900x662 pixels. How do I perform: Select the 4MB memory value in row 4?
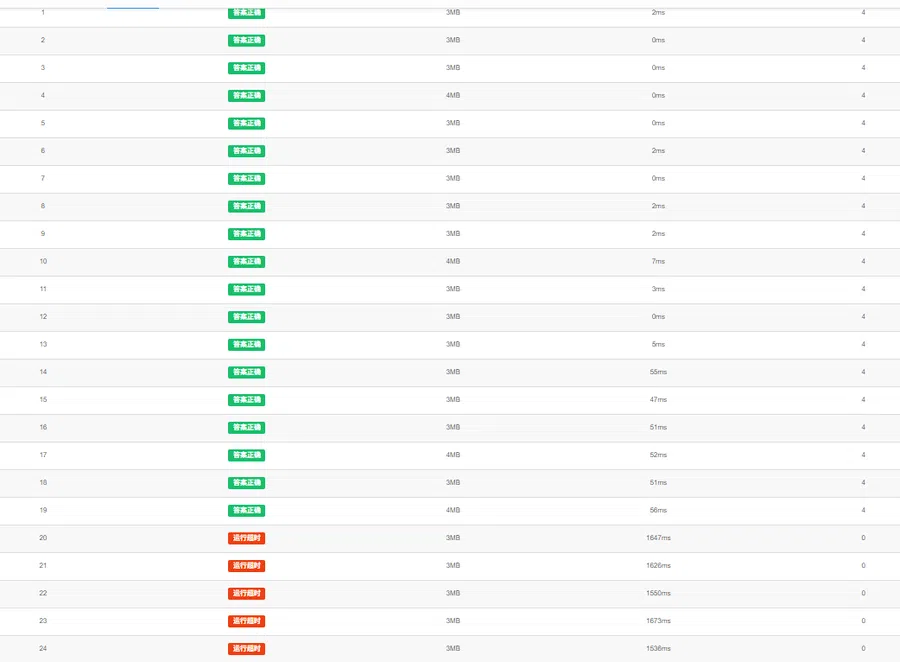point(453,95)
